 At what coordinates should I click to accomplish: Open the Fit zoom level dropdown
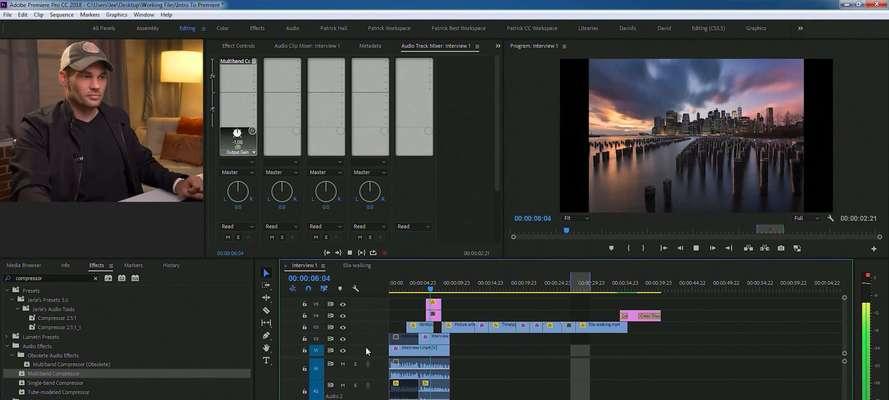(x=575, y=218)
